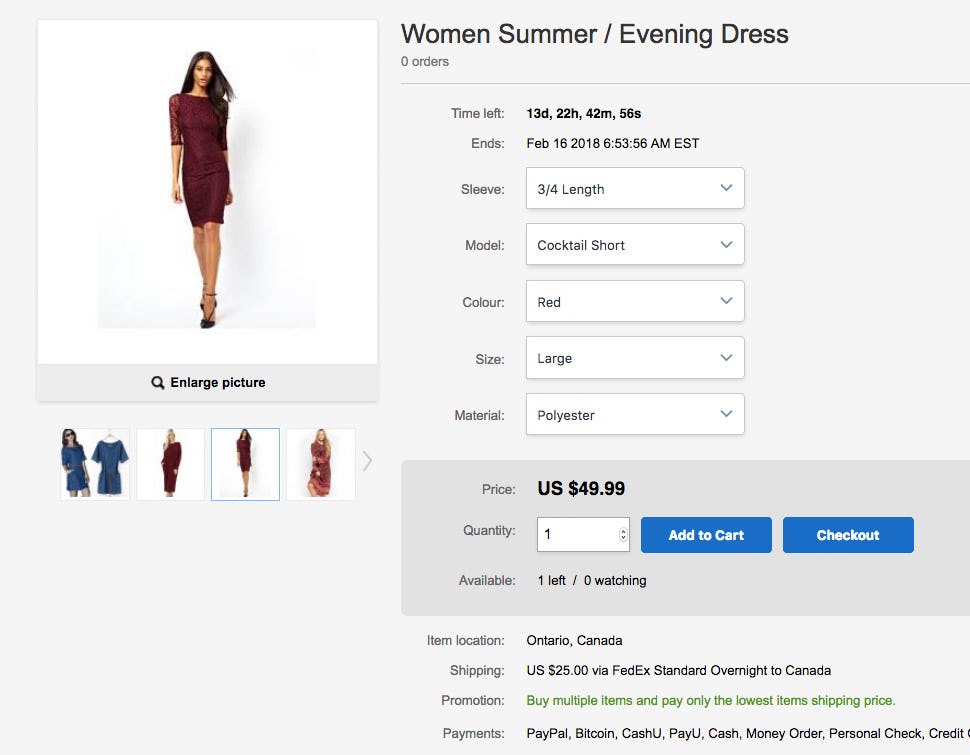Click the next thumbnails arrow
This screenshot has height=755, width=970.
coord(367,461)
